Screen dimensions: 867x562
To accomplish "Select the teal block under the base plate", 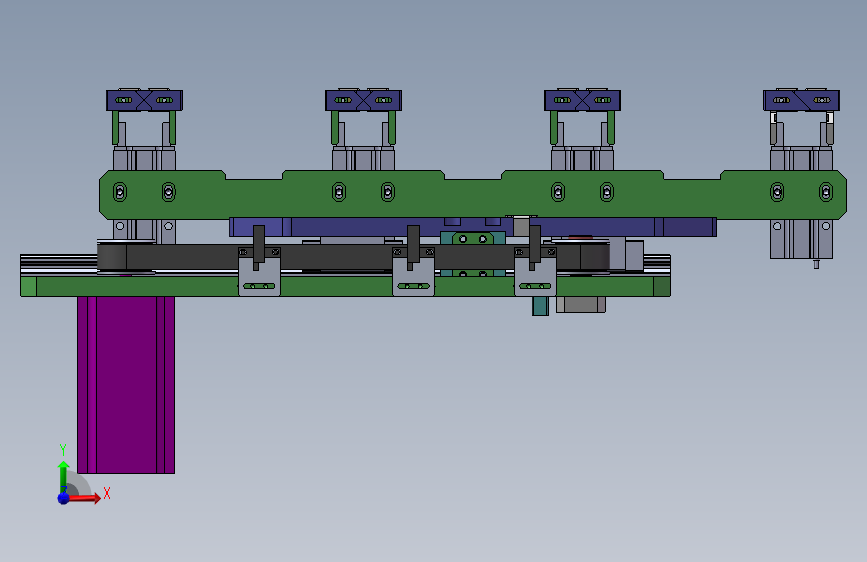I will pyautogui.click(x=540, y=306).
